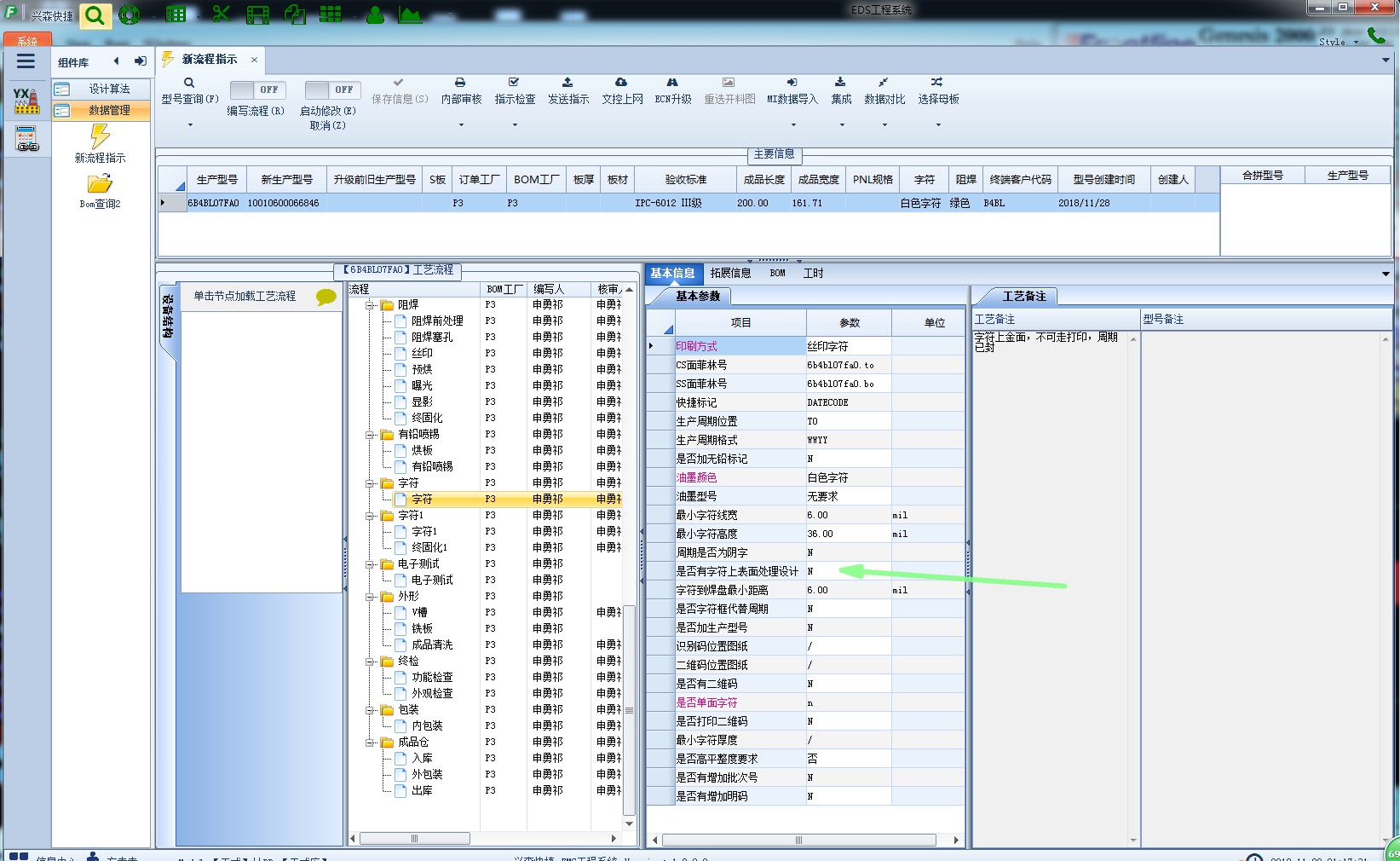This screenshot has width=1400, height=861.
Task: Click 数据对比 compare toolbar icon
Action: click(884, 83)
